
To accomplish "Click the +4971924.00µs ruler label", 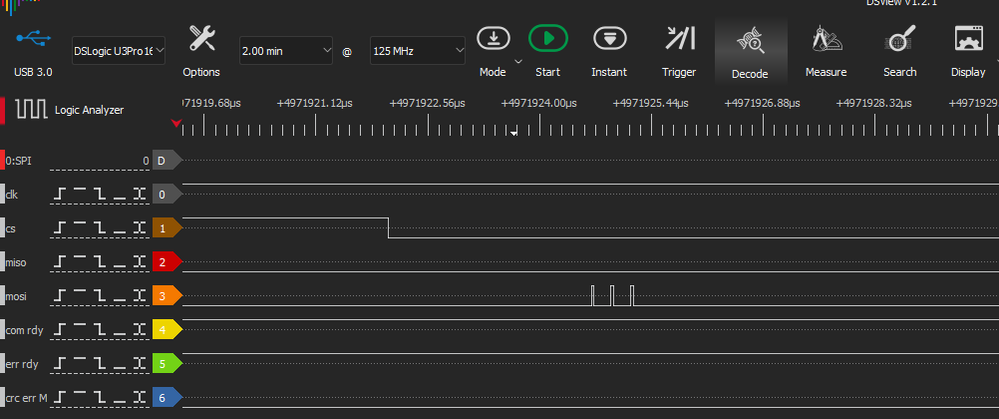I will pyautogui.click(x=538, y=103).
